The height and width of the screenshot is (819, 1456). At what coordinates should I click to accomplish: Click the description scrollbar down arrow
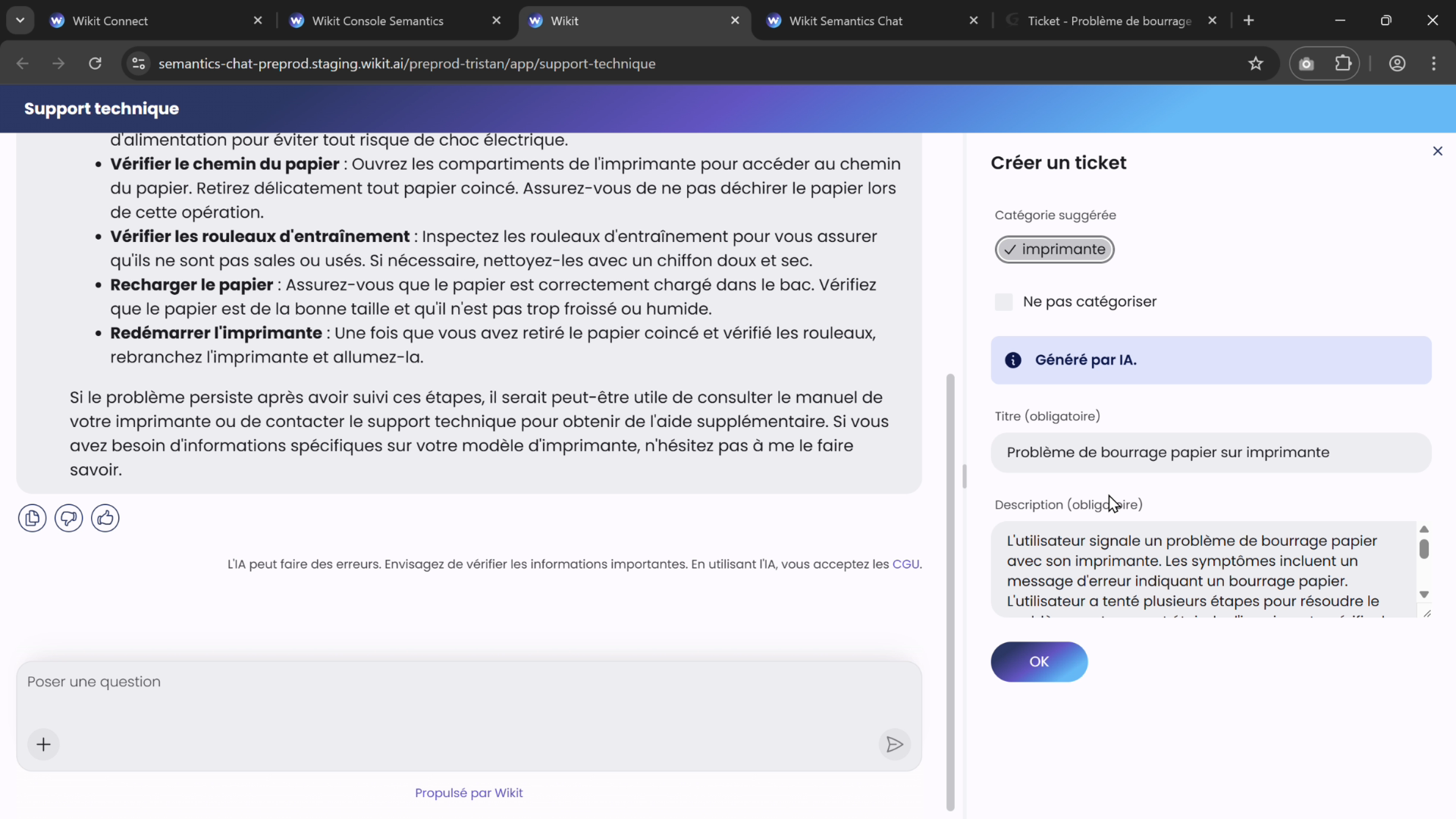pos(1425,595)
